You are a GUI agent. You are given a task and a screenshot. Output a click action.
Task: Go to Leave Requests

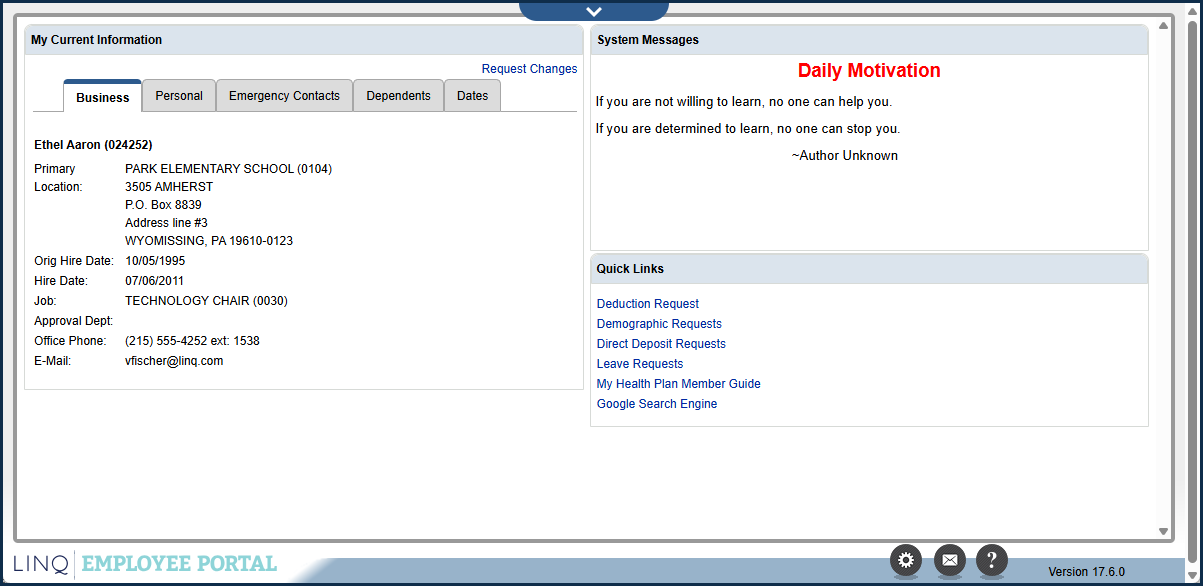[640, 364]
